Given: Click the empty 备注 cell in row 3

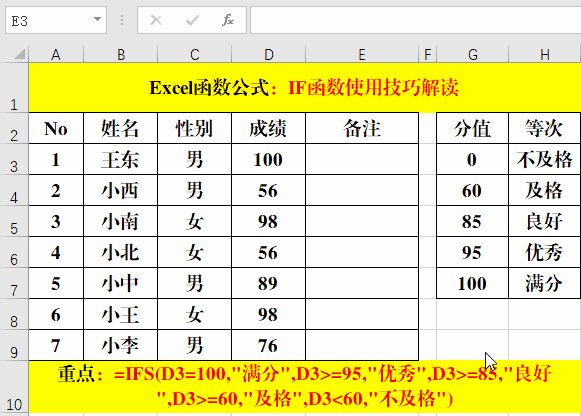Looking at the screenshot, I should coord(362,159).
